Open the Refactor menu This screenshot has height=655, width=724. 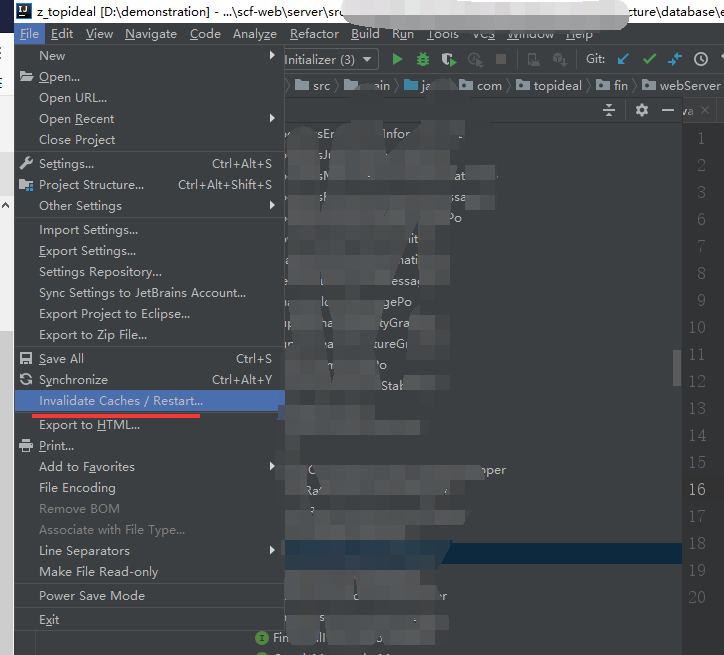[x=314, y=34]
